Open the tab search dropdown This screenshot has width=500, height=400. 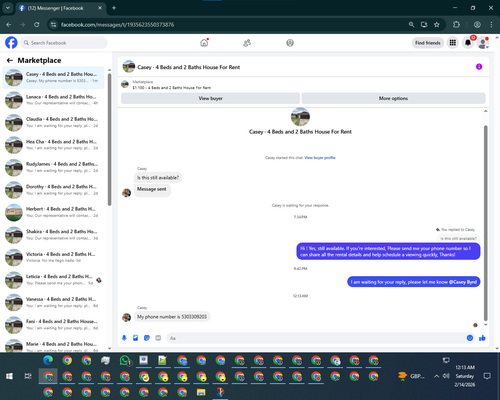click(7, 8)
